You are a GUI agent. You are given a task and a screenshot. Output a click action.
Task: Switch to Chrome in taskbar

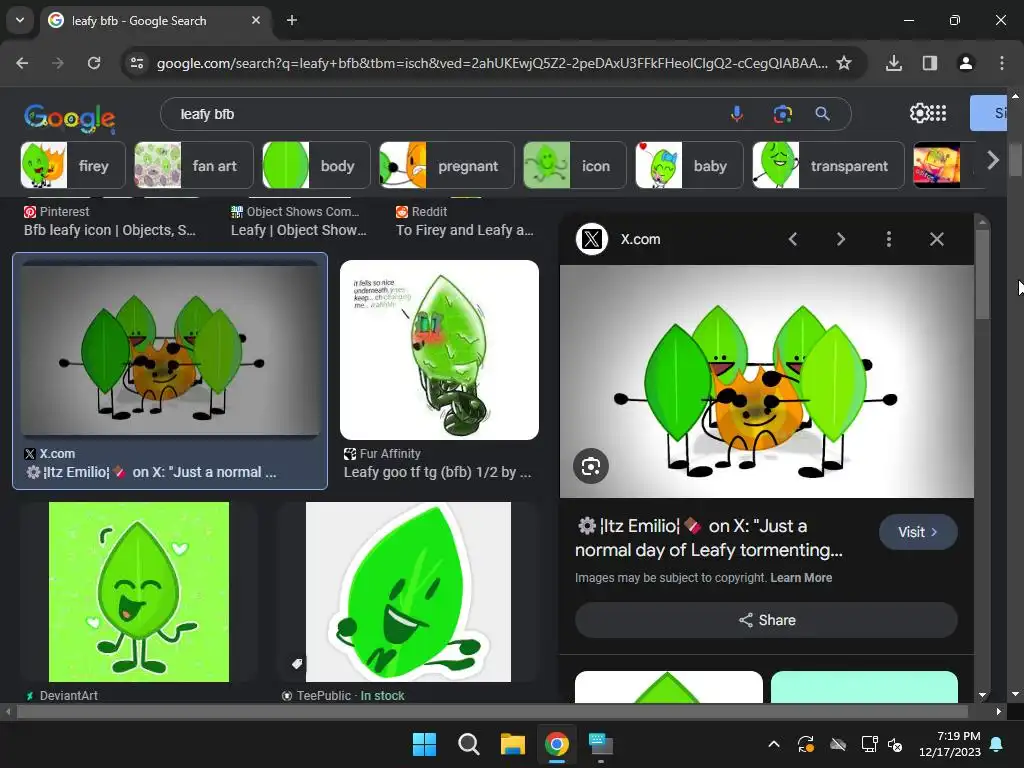(x=556, y=744)
